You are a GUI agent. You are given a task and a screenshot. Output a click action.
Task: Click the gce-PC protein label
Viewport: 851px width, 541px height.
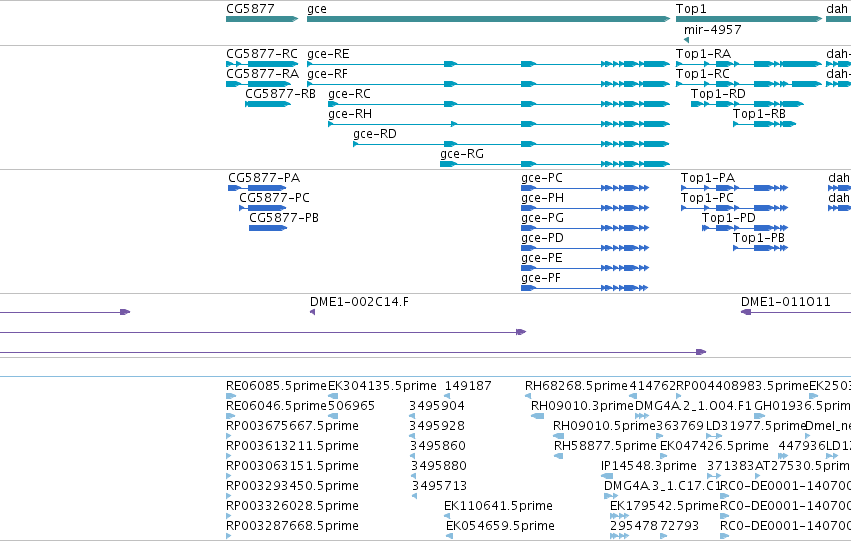[542, 178]
